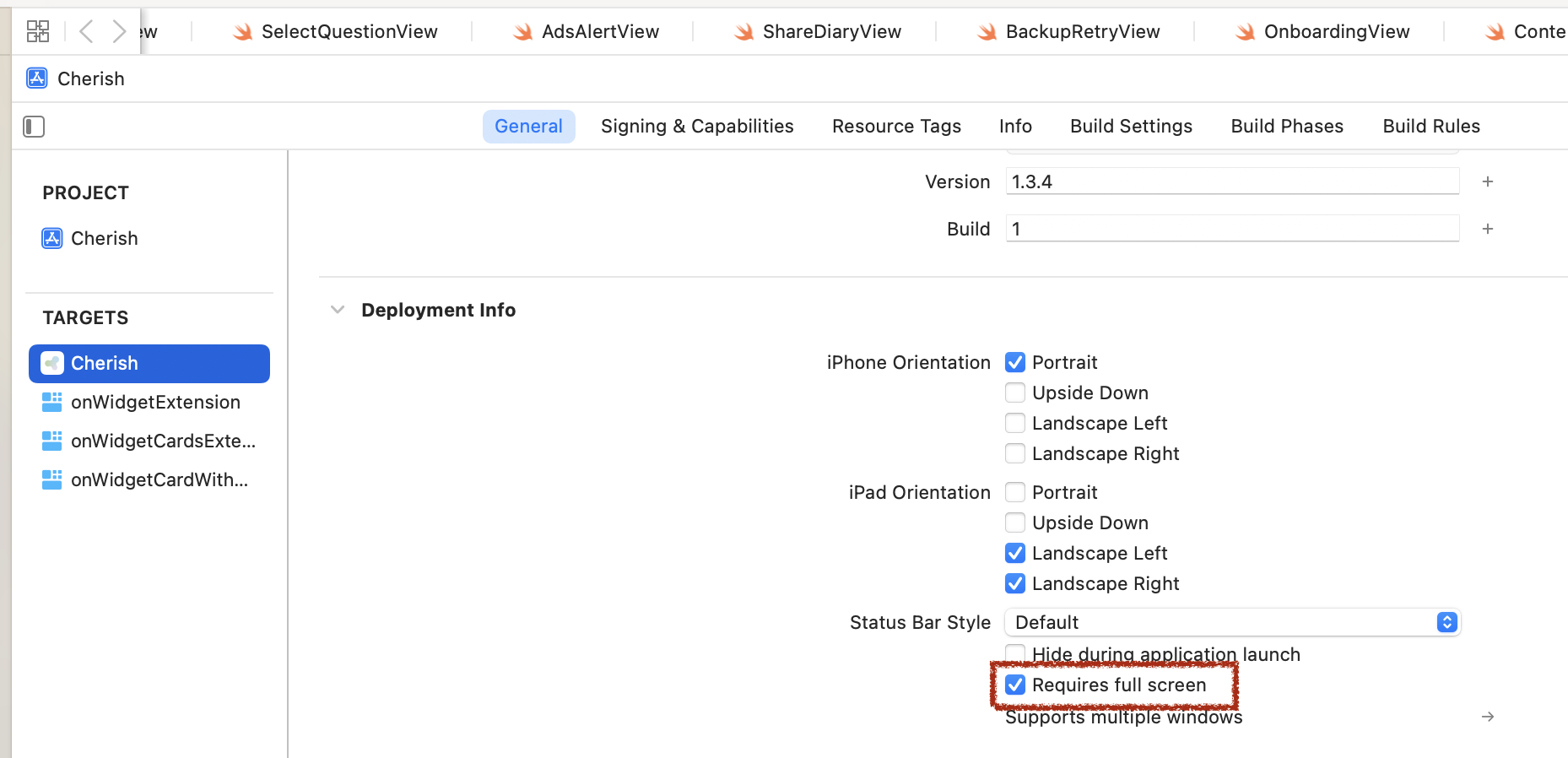This screenshot has height=758, width=1568.
Task: Click the Deployment Info heading
Action: click(439, 310)
